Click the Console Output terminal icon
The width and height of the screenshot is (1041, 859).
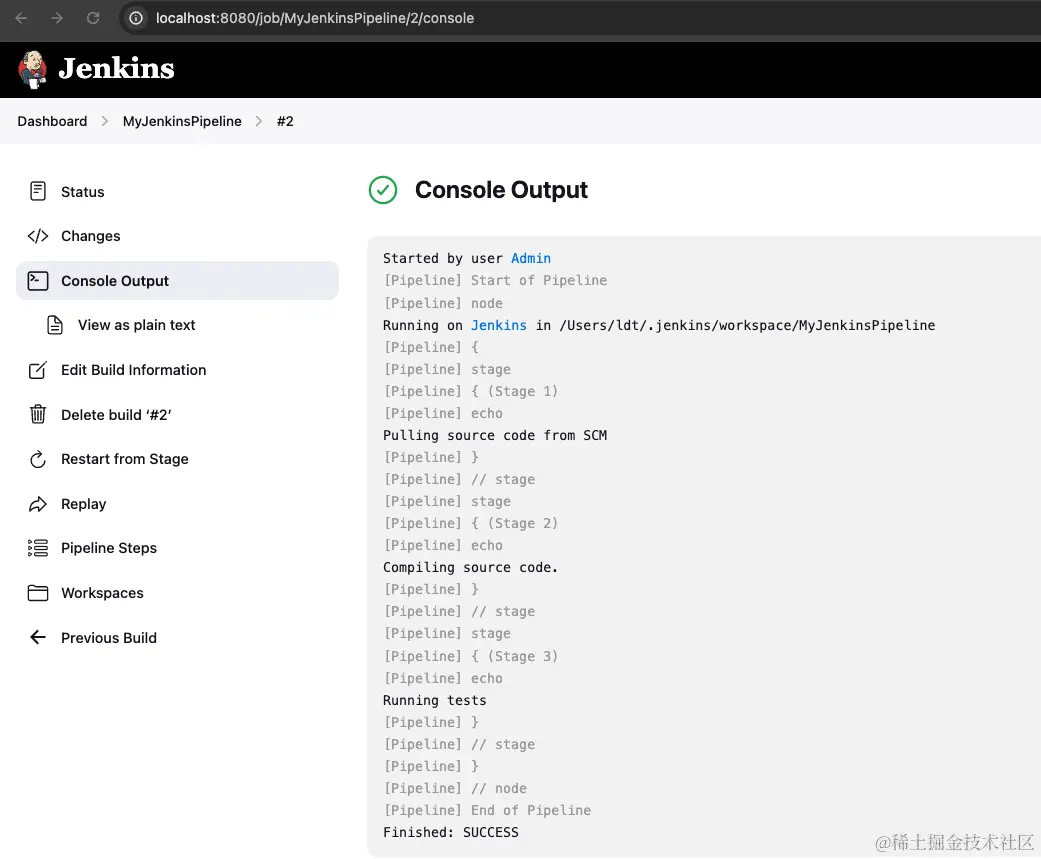[x=37, y=280]
